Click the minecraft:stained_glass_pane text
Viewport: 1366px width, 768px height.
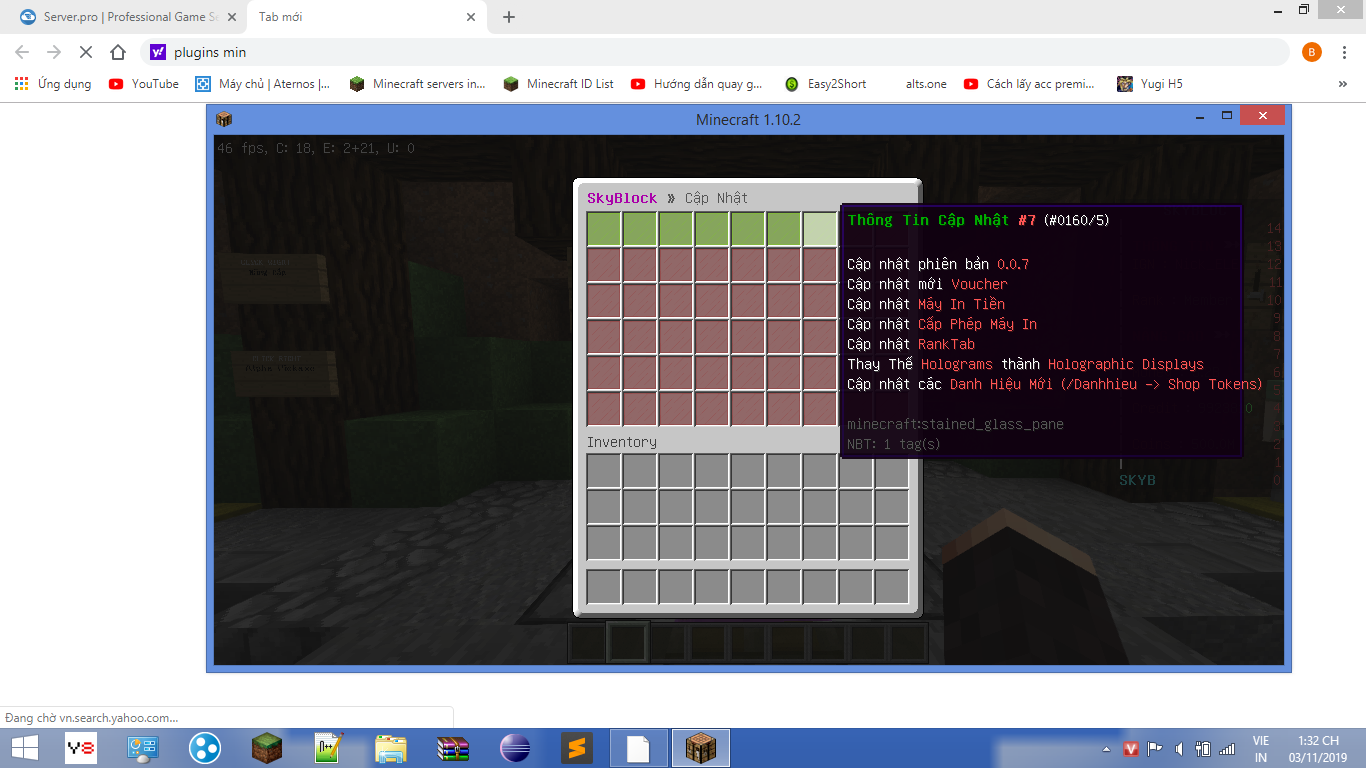[955, 424]
